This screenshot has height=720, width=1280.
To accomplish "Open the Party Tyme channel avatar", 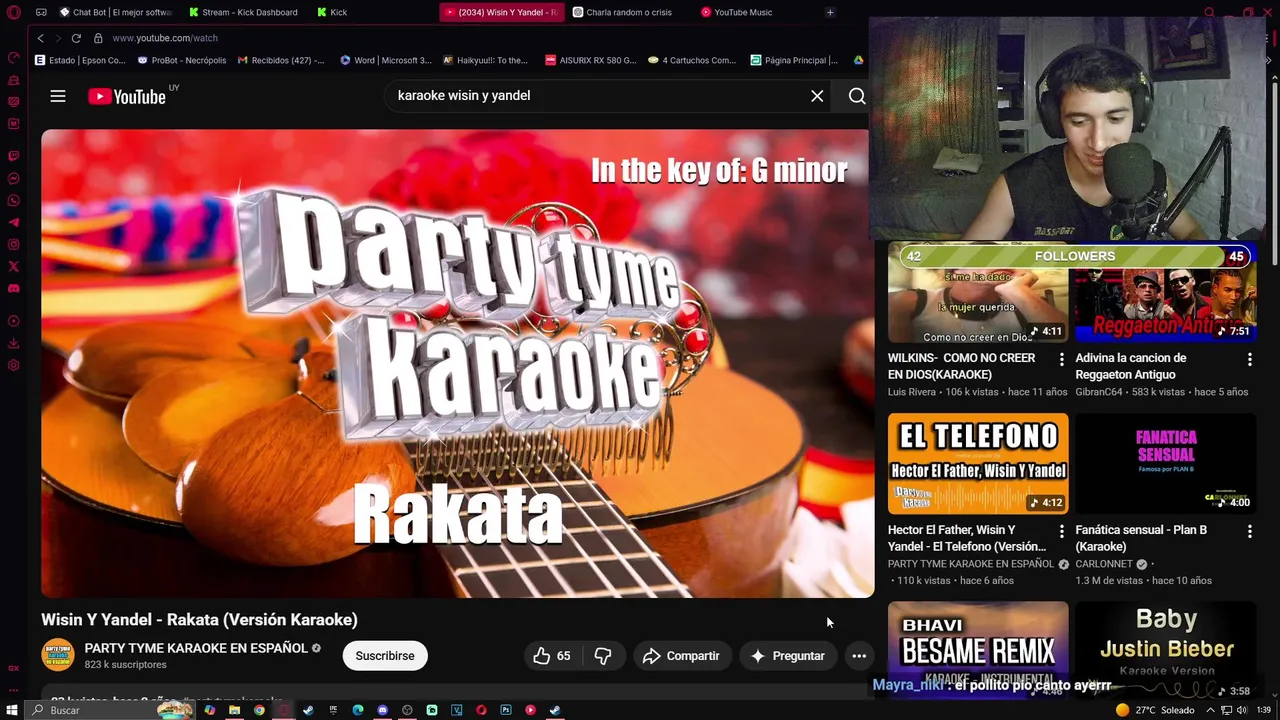I will tap(57, 655).
